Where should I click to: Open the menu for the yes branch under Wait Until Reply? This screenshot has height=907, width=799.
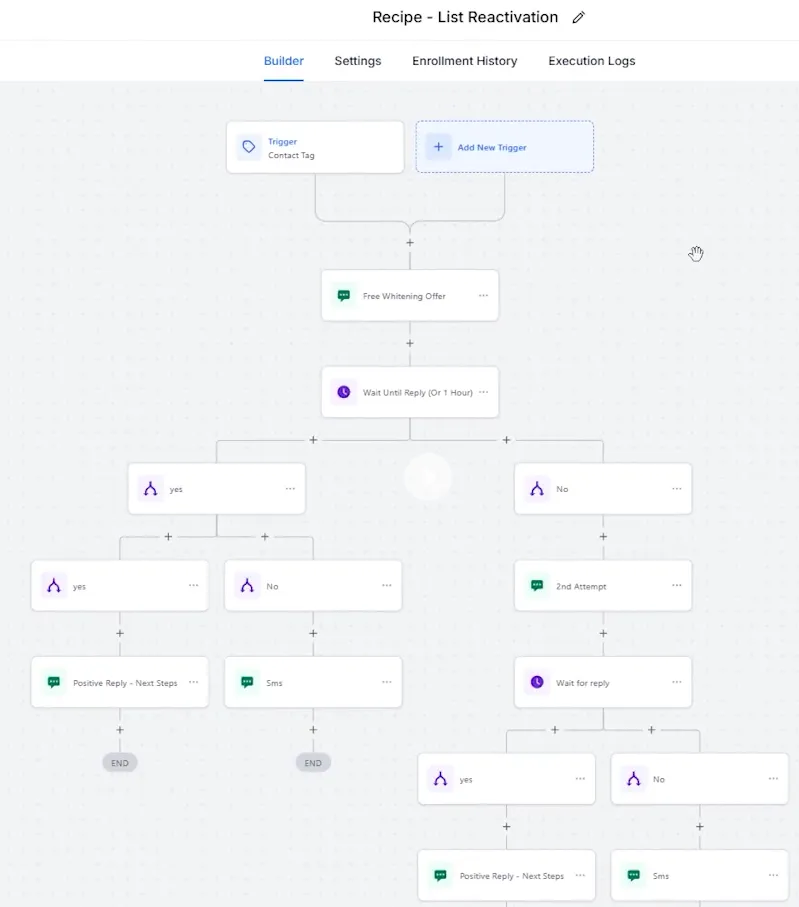[x=290, y=489]
